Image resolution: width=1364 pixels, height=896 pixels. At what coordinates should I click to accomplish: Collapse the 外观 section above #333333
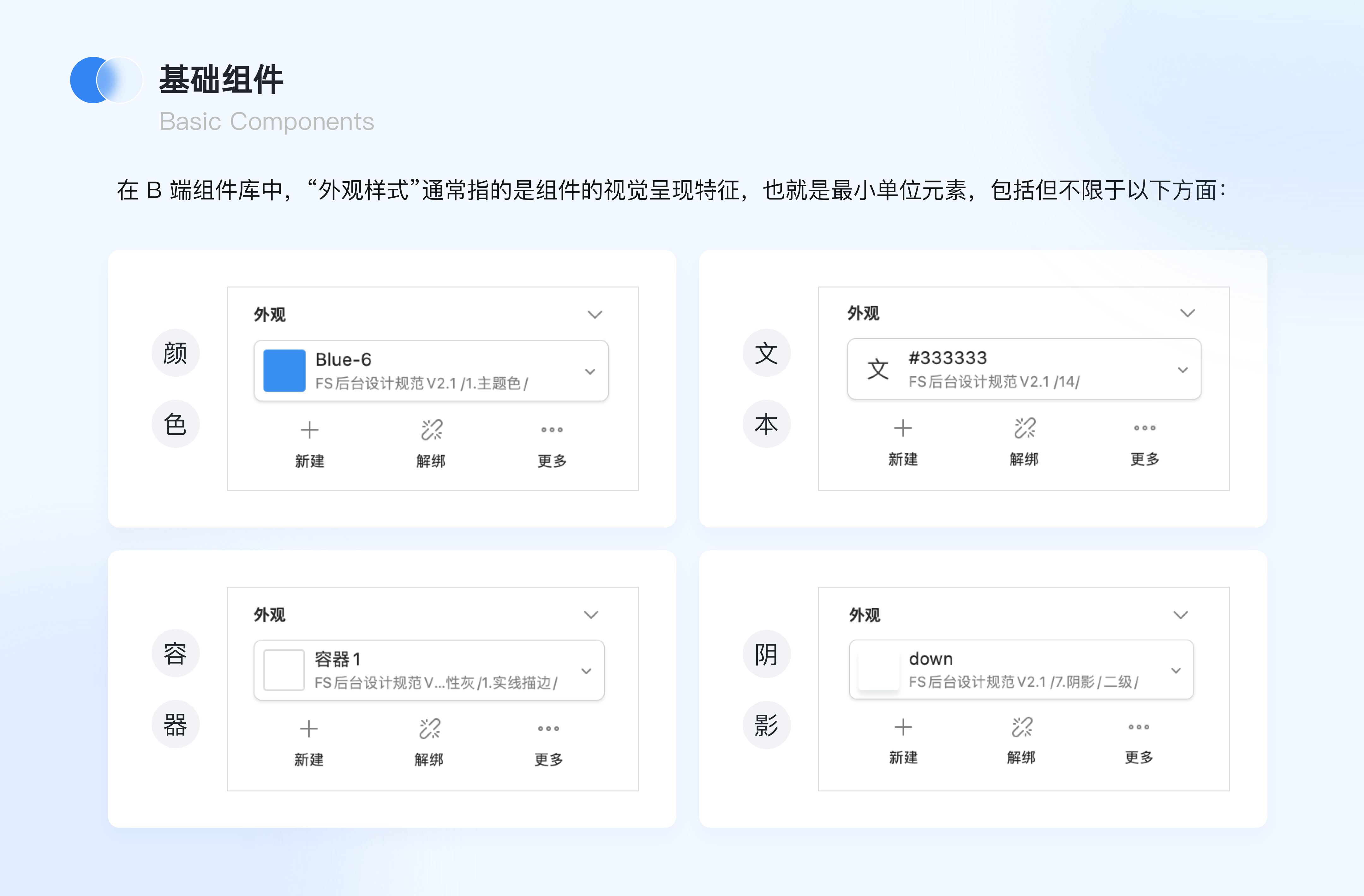click(1188, 313)
